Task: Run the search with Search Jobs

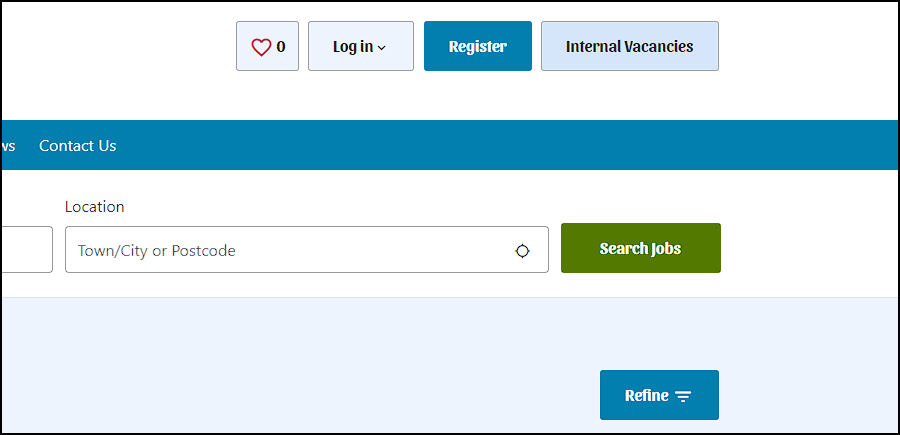Action: (x=641, y=248)
